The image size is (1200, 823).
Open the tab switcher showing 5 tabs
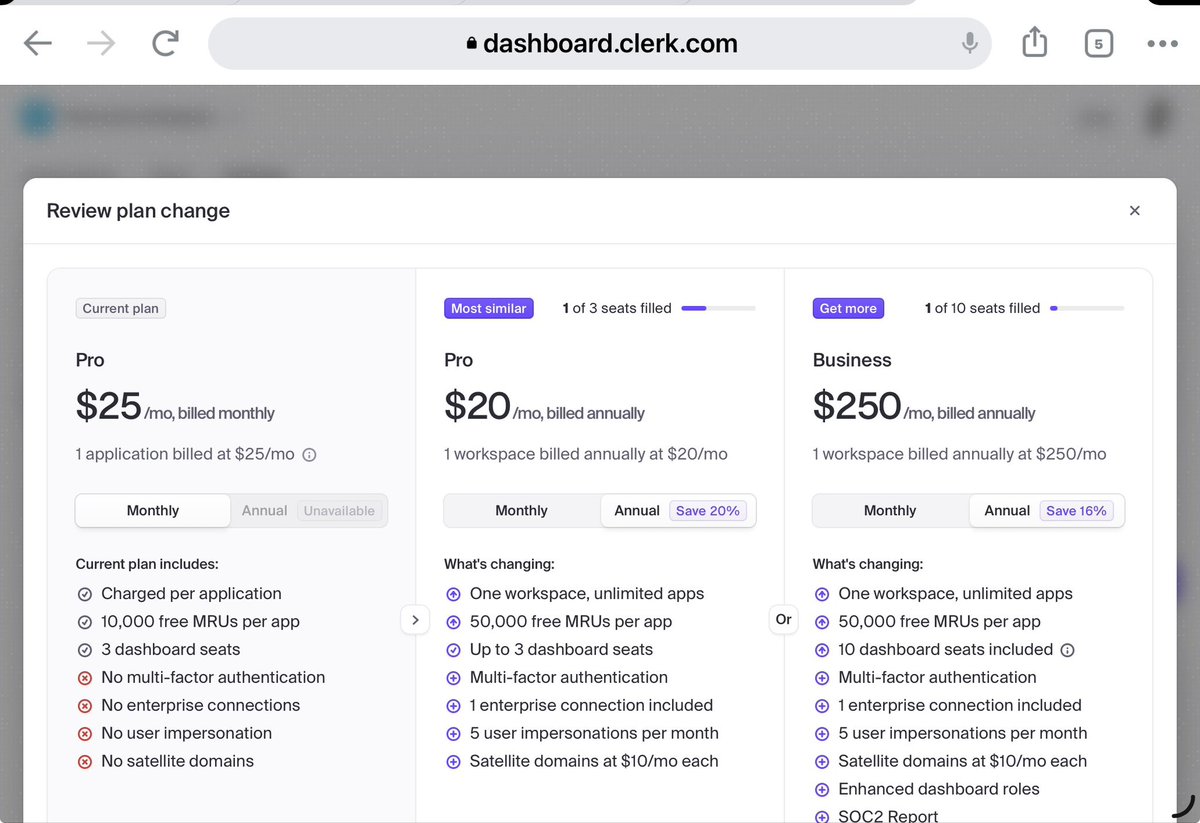(x=1098, y=44)
